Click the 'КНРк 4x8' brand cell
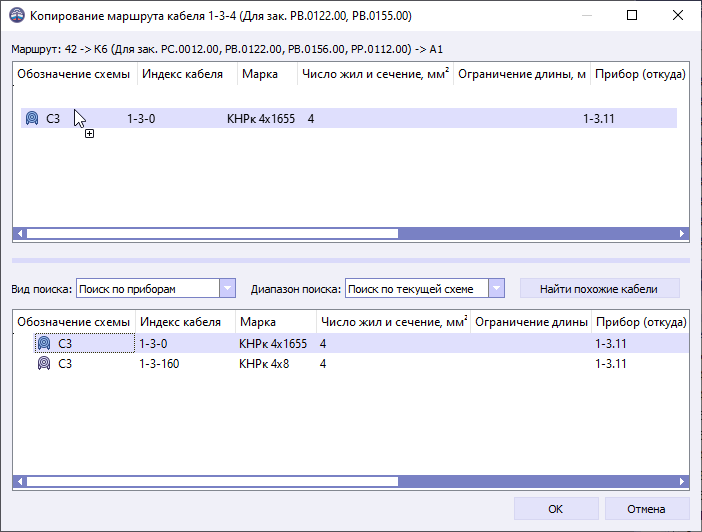702x532 pixels. coord(264,364)
